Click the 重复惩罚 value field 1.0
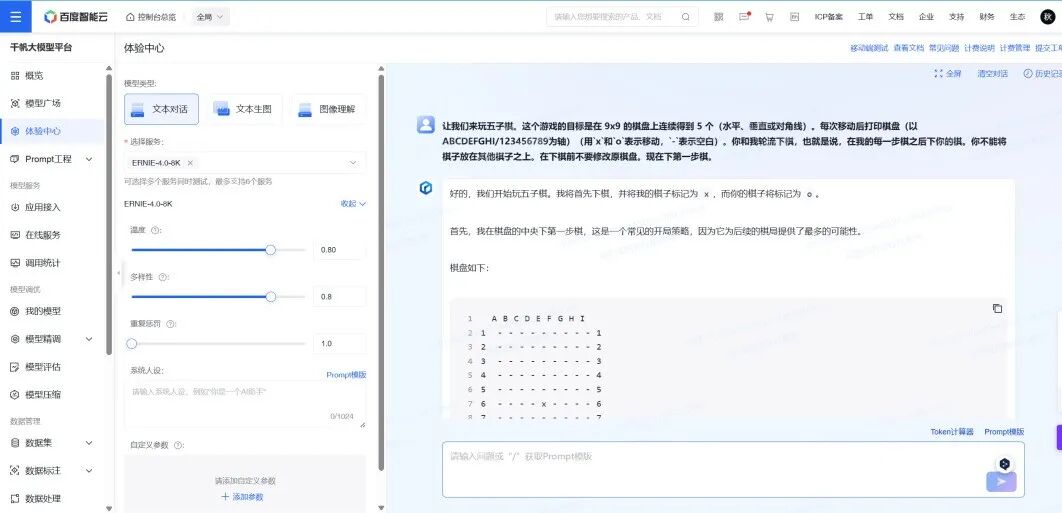The image size is (1062, 513). point(339,344)
